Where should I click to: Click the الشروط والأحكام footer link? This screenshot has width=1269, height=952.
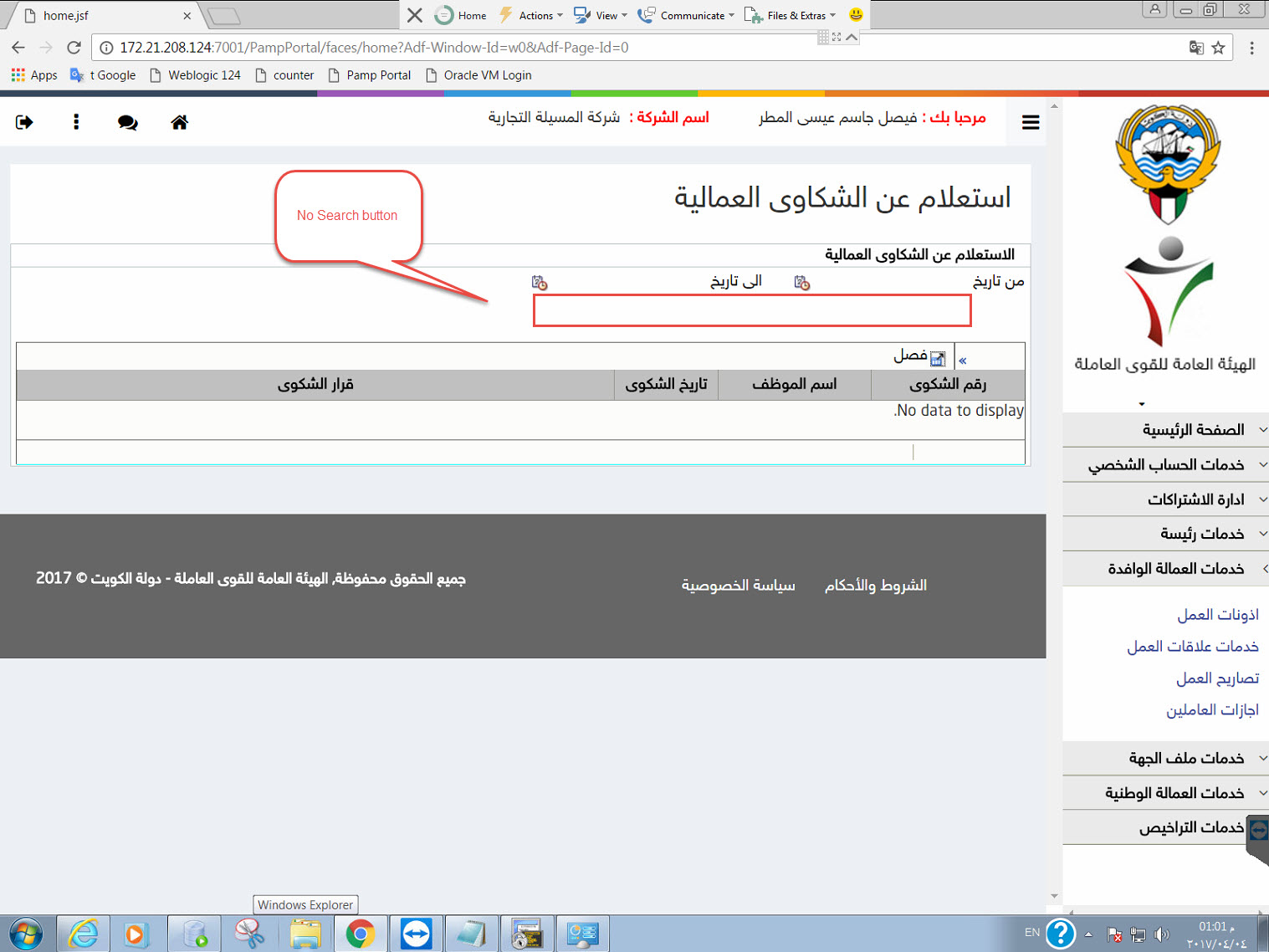pos(876,586)
